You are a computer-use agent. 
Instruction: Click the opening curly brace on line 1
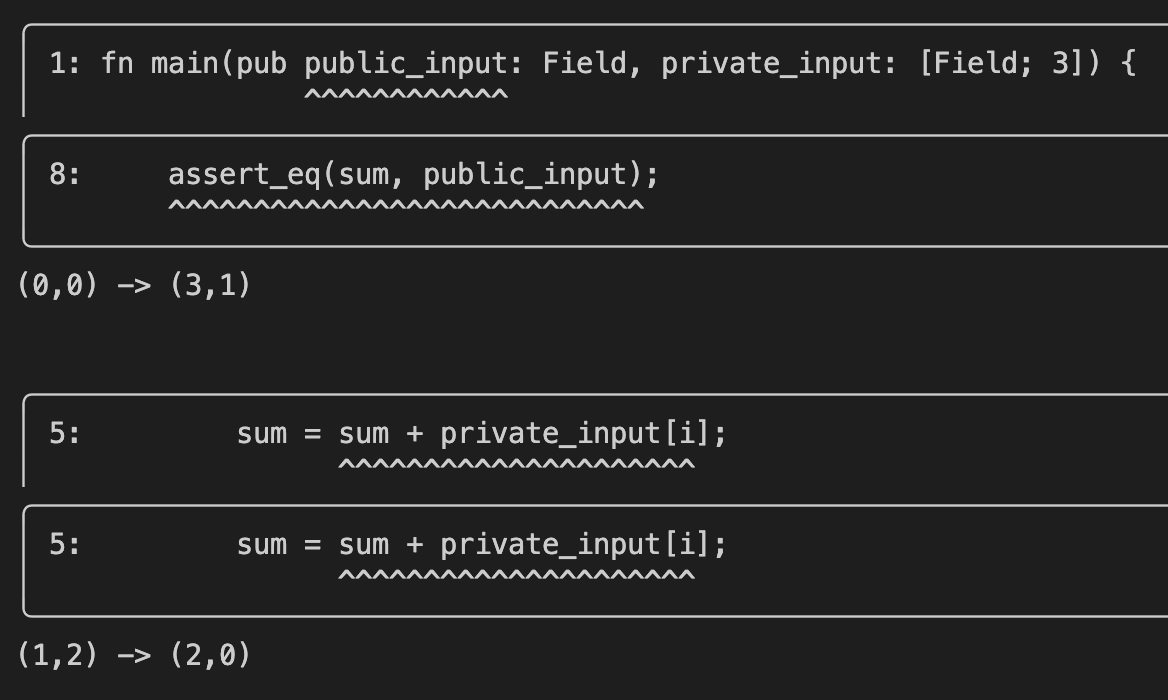1128,64
